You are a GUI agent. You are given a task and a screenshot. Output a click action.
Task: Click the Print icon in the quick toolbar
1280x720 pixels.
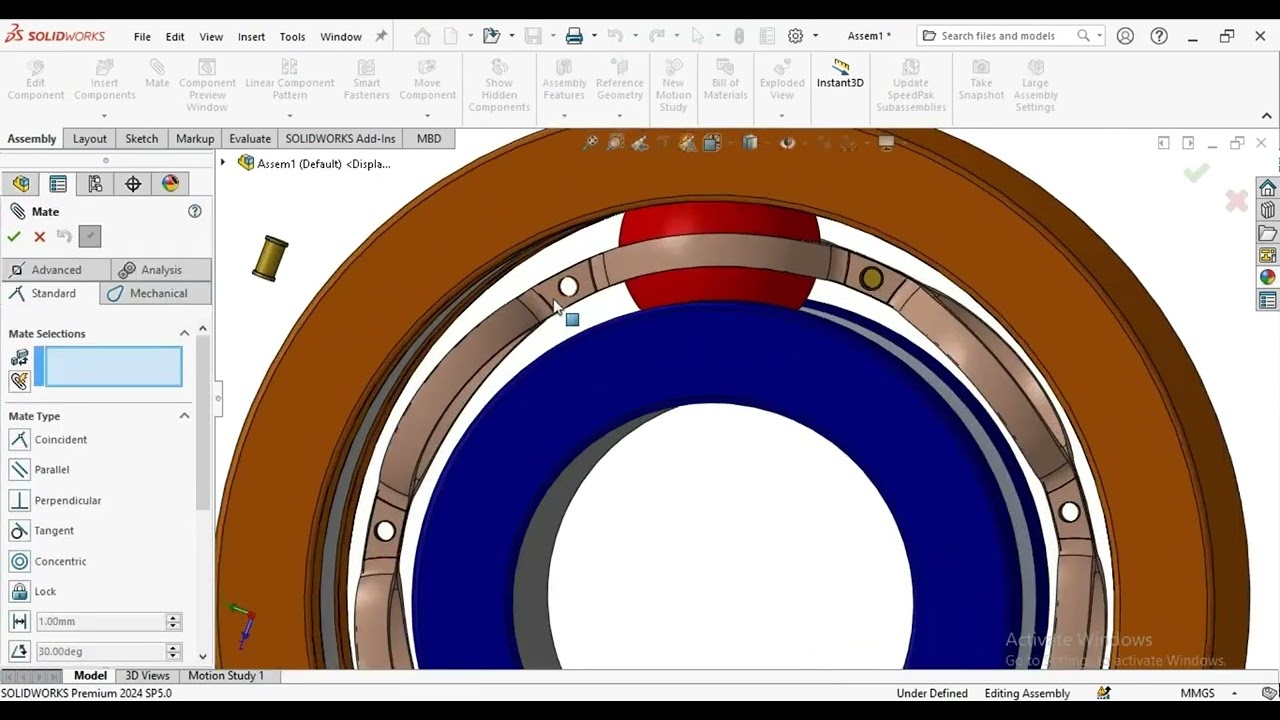click(574, 36)
